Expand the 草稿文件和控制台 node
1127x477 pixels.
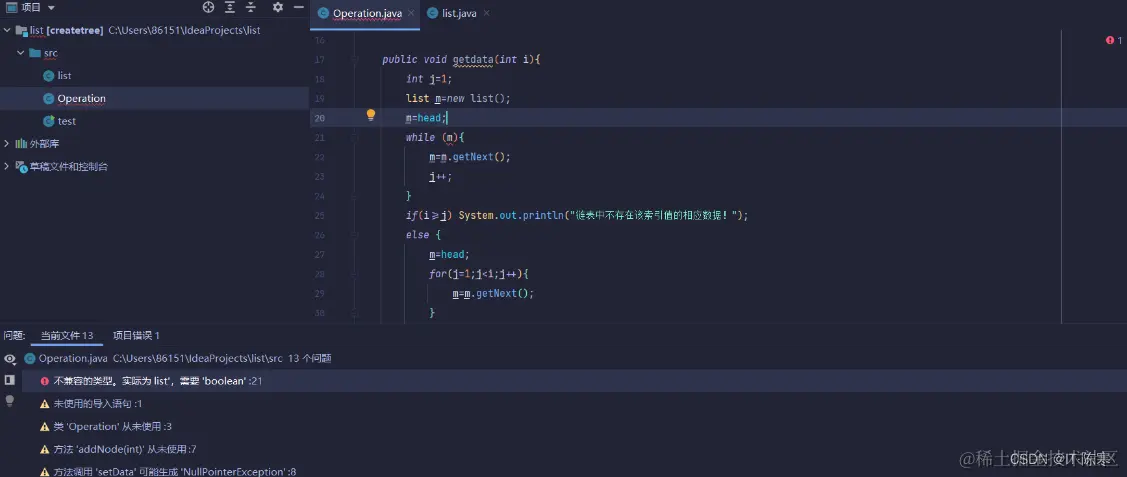coord(7,167)
